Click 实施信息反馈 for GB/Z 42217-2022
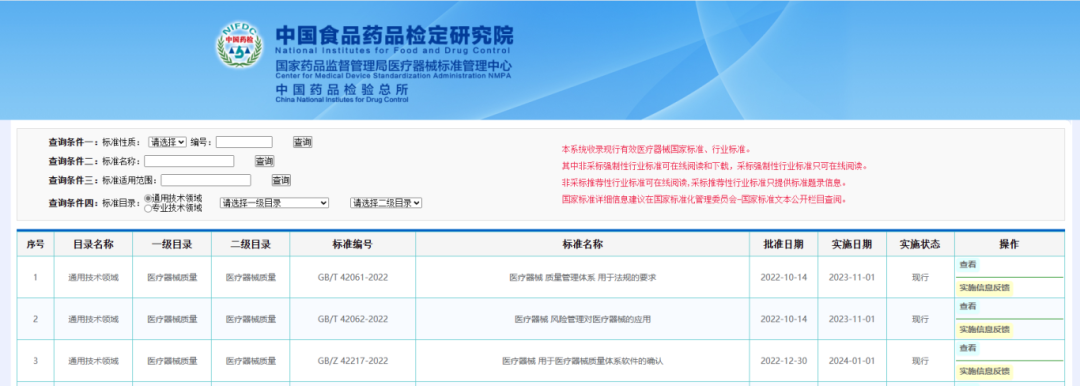 click(x=984, y=371)
